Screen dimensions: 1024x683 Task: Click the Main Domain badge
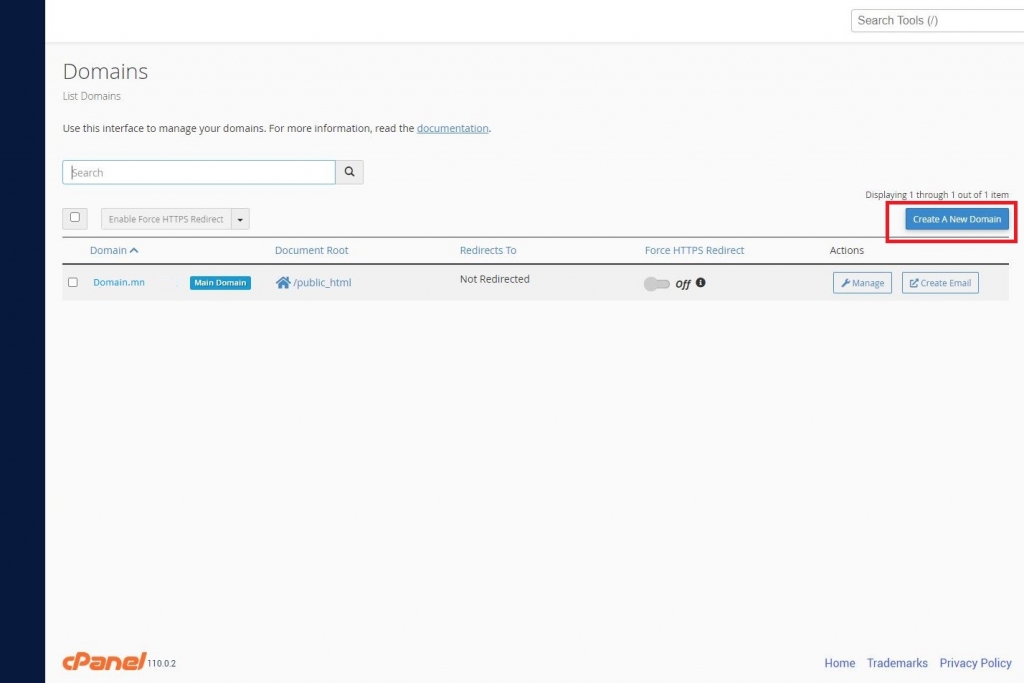pyautogui.click(x=220, y=283)
